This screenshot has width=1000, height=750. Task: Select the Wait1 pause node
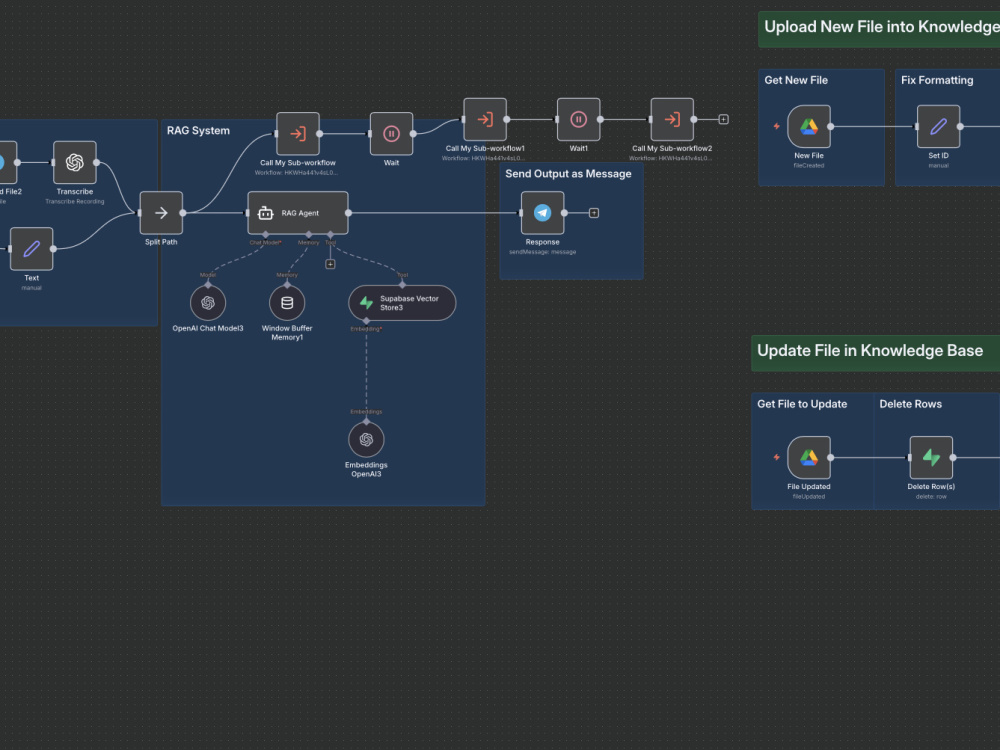coord(578,119)
